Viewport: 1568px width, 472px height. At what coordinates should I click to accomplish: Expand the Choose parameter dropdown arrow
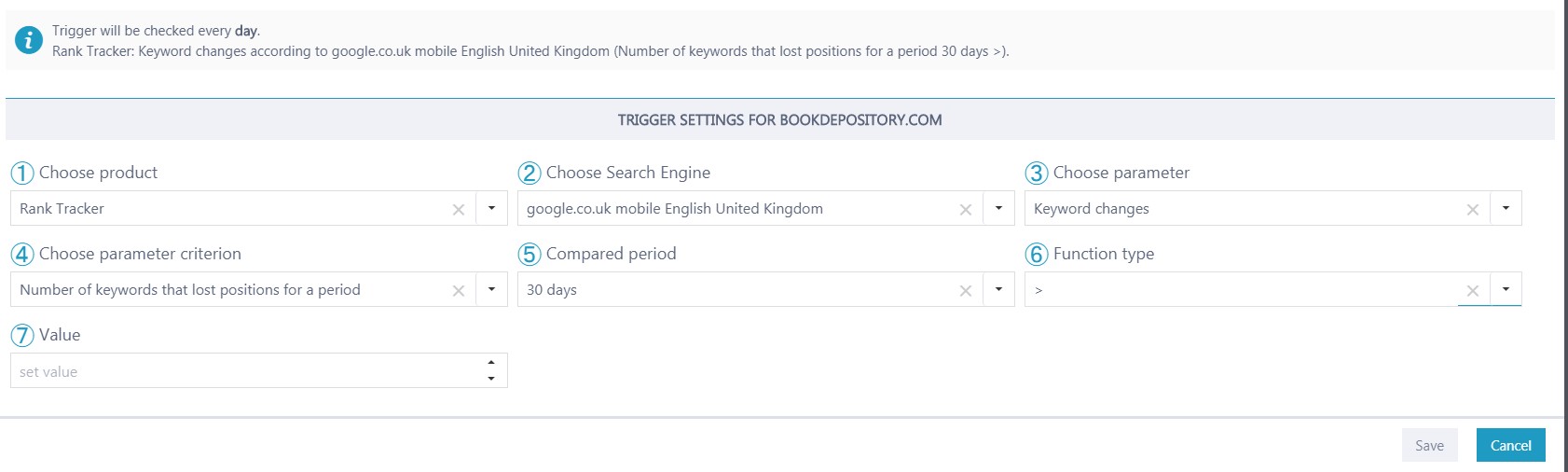[x=1506, y=208]
